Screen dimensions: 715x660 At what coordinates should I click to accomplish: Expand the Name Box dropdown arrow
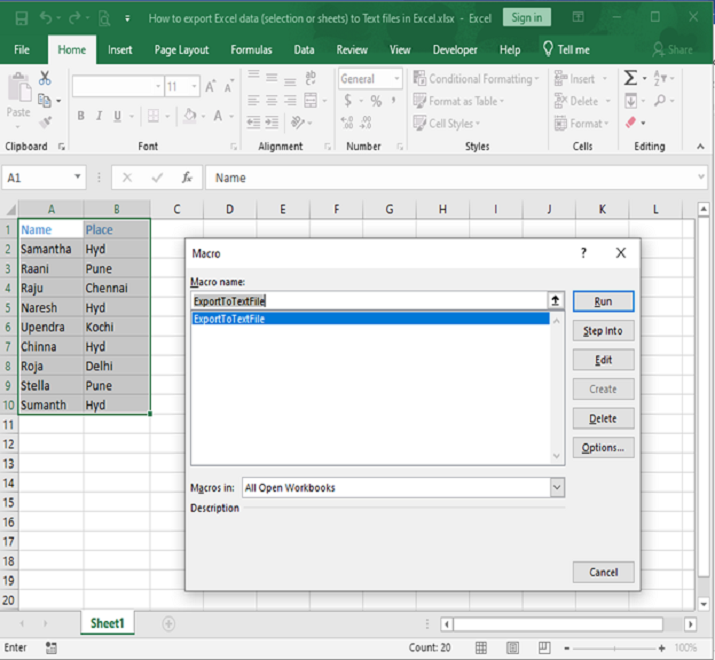[78, 178]
